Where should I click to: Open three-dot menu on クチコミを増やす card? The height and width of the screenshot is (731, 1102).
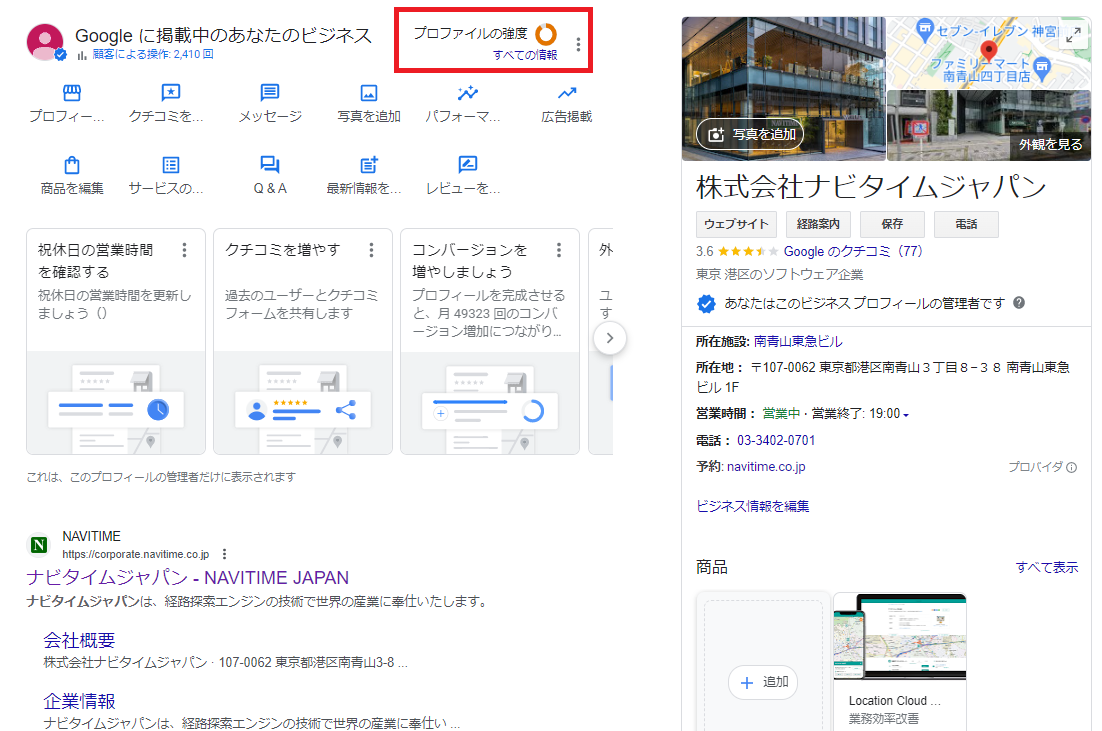371,250
